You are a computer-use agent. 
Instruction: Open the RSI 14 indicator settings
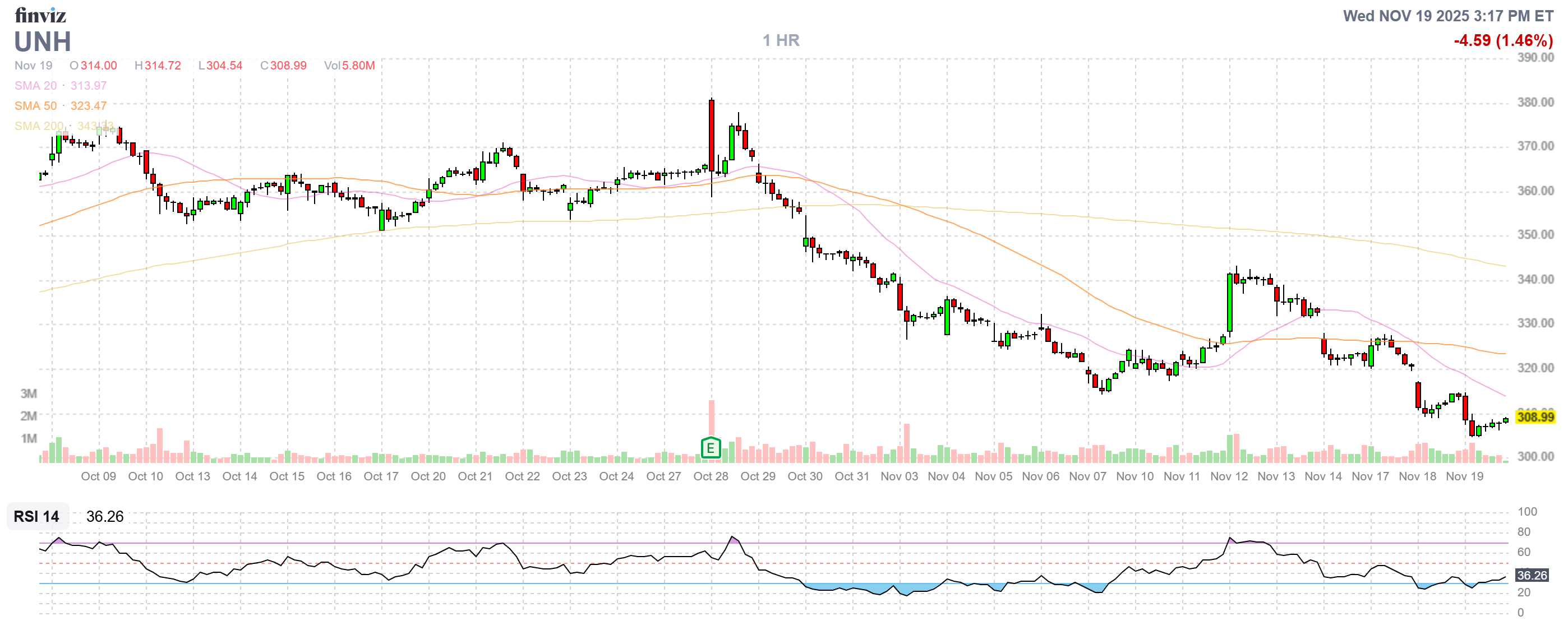tap(36, 516)
